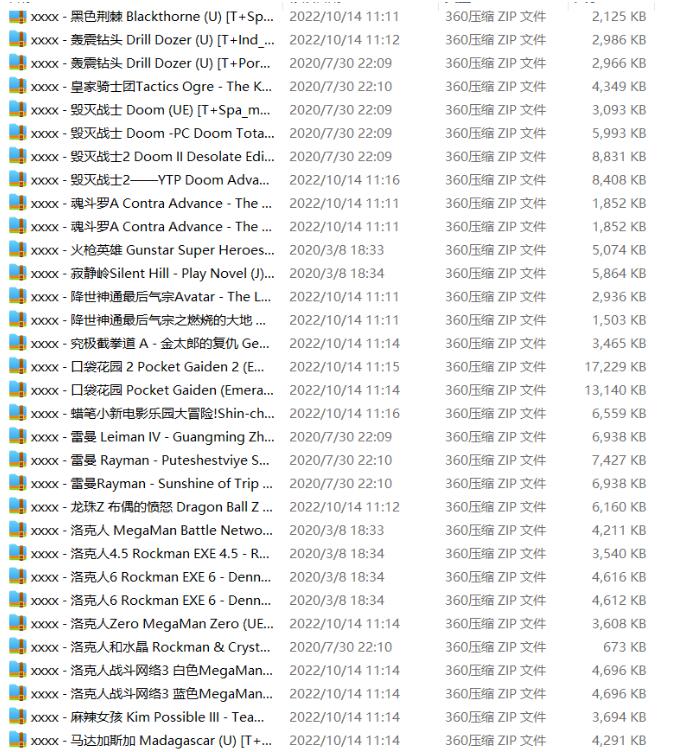Select the Rockman EXE 6 file sized 4,616 KB
Image resolution: width=674 pixels, height=752 pixels.
coord(151,577)
